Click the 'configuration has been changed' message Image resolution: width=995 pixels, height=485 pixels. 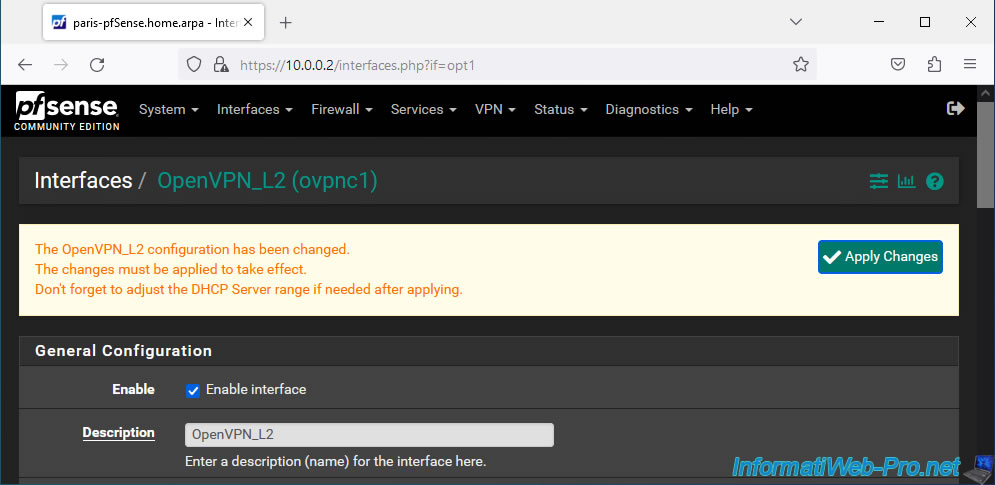[192, 249]
